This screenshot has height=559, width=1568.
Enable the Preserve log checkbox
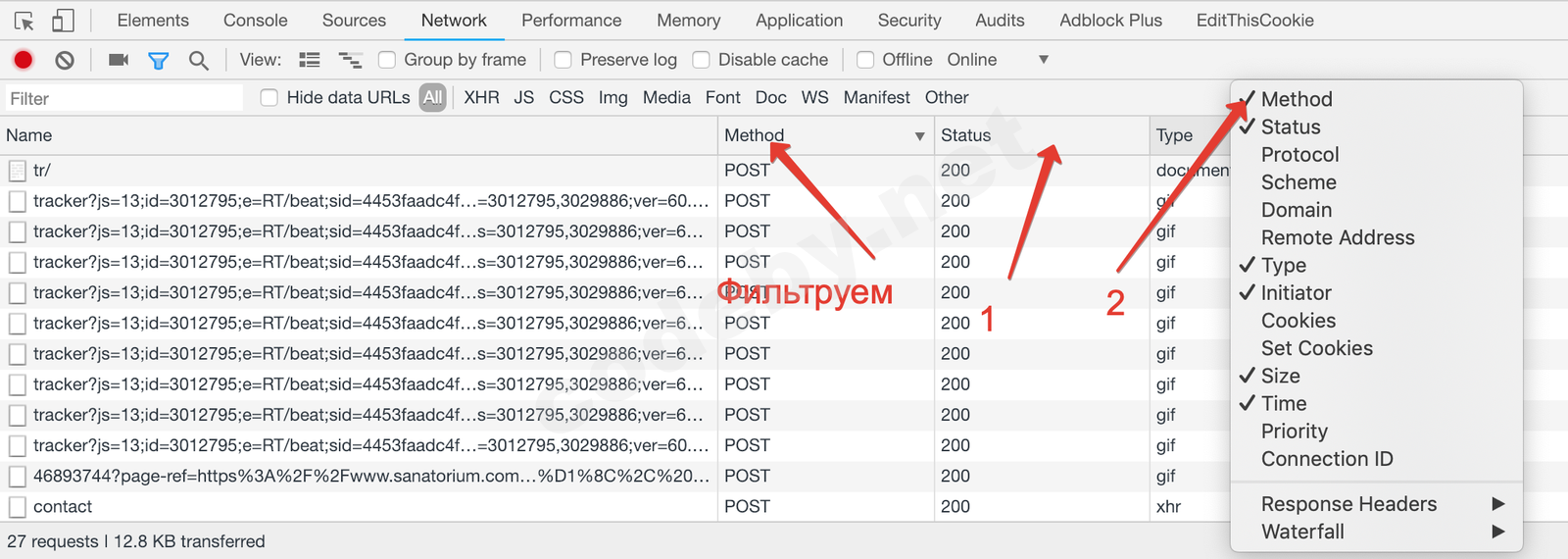click(563, 60)
